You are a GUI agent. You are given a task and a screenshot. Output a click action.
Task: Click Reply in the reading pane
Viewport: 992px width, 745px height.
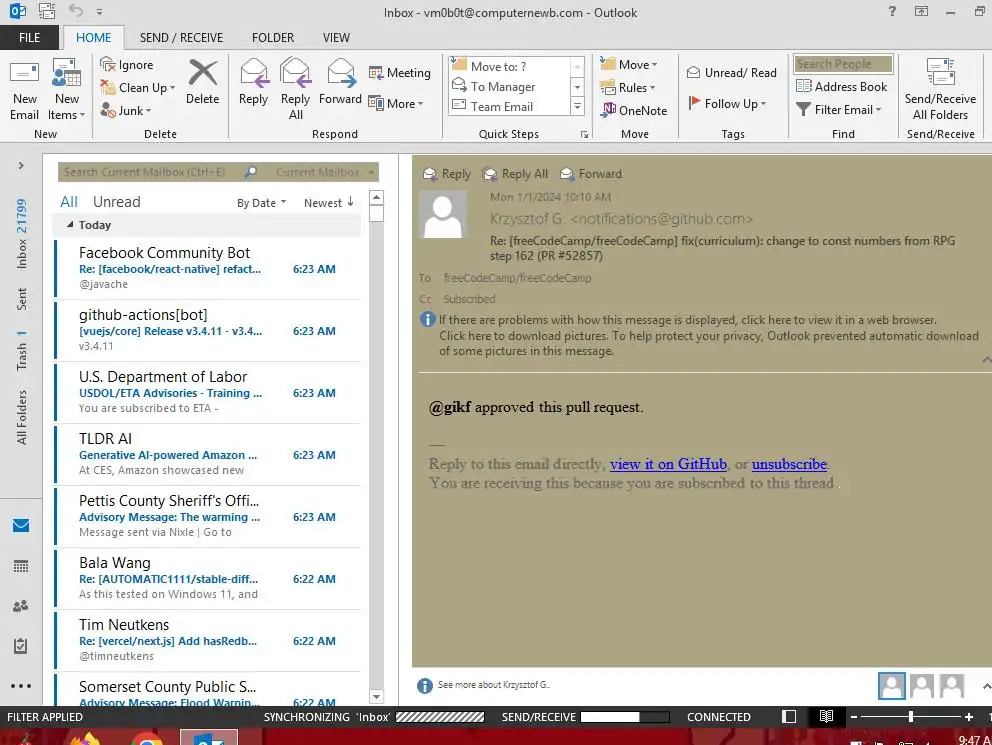[447, 174]
